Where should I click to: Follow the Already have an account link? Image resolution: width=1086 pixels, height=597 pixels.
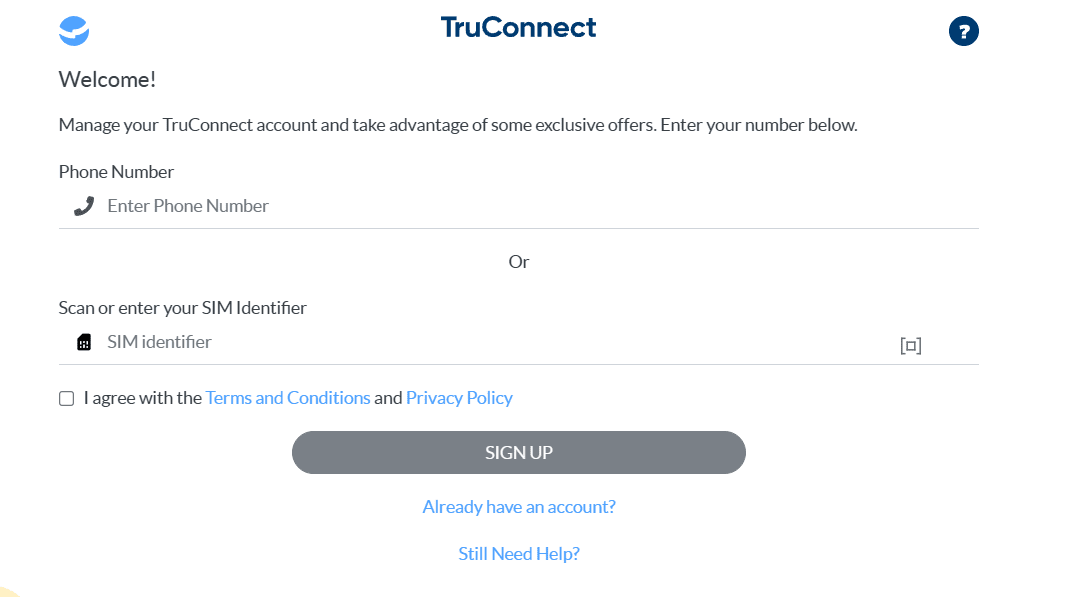pos(519,507)
